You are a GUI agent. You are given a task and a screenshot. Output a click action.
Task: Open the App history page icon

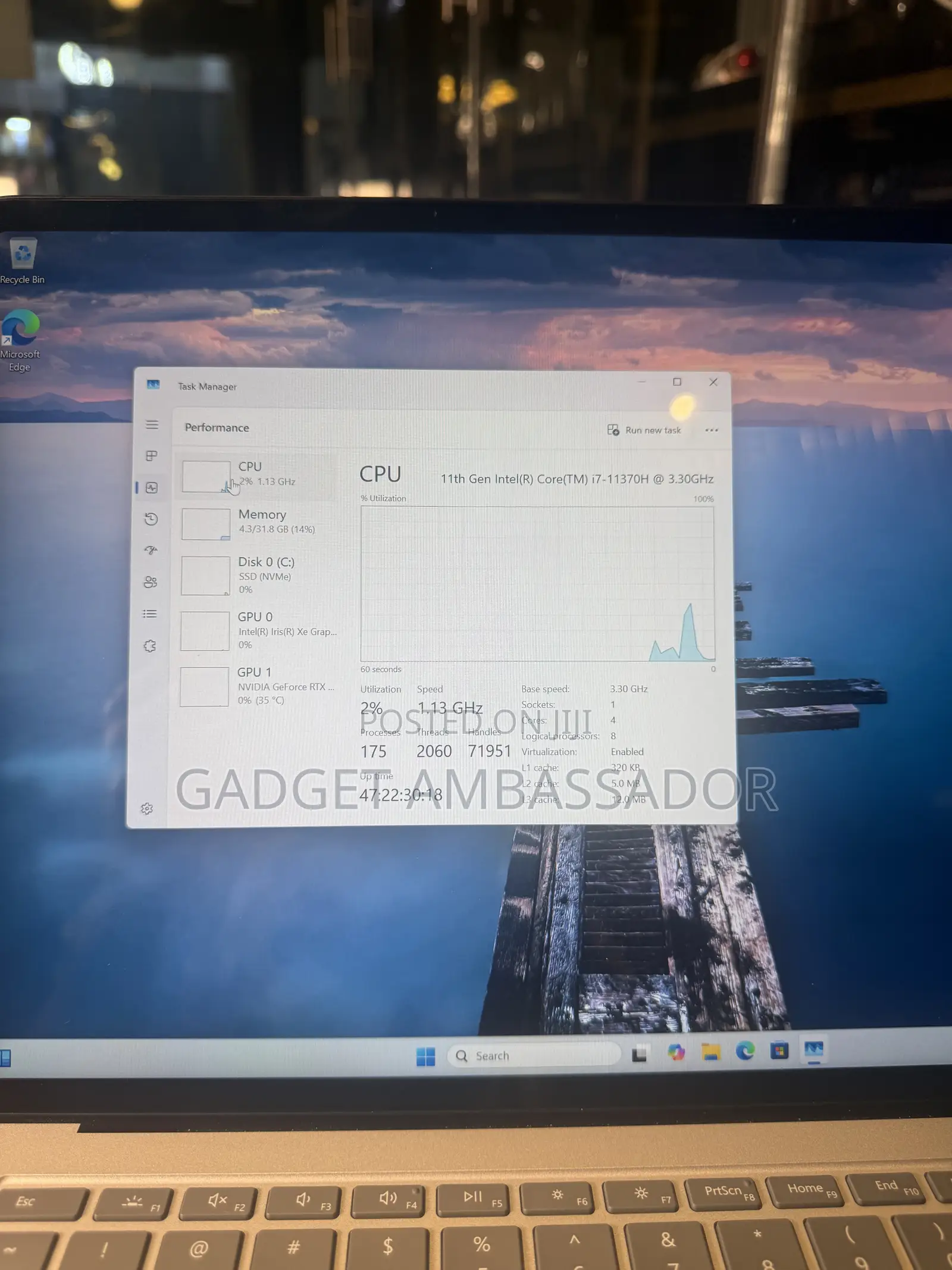[x=151, y=519]
